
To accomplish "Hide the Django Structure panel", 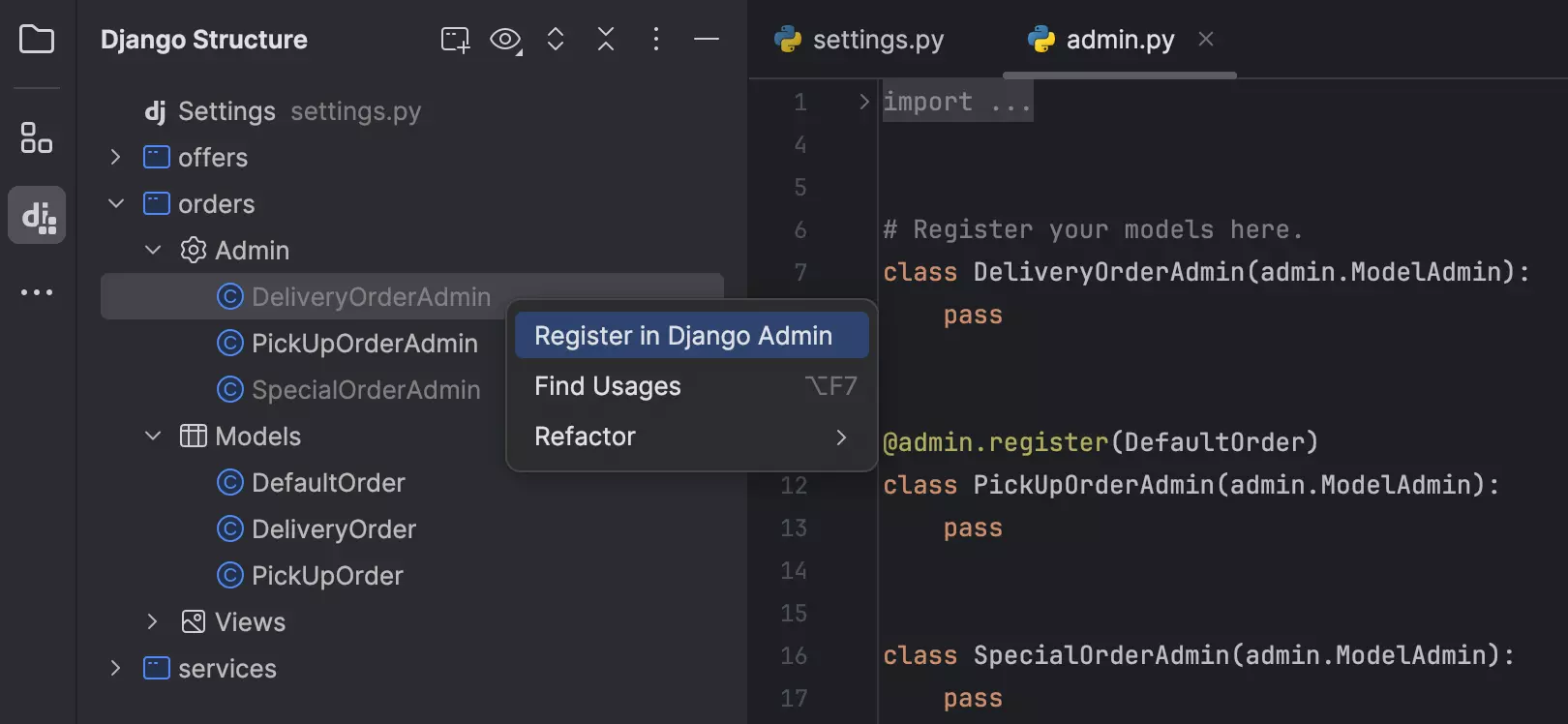I will pyautogui.click(x=707, y=40).
